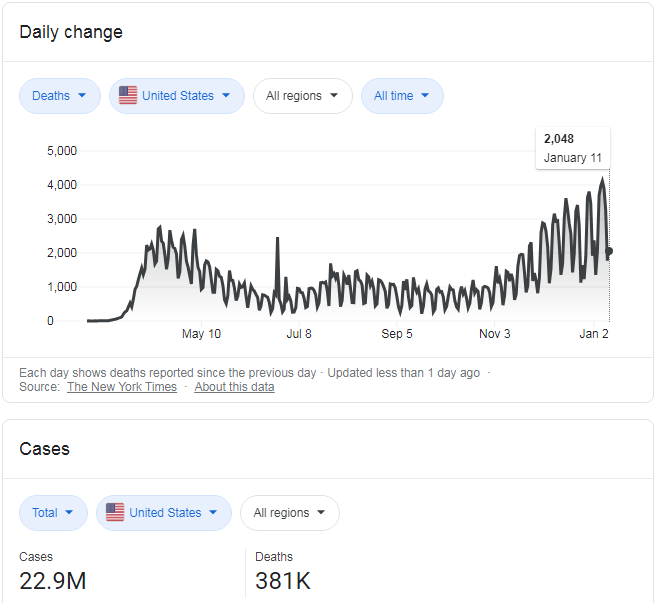
Task: Click the 2,000 y-axis label
Action: coord(62,253)
